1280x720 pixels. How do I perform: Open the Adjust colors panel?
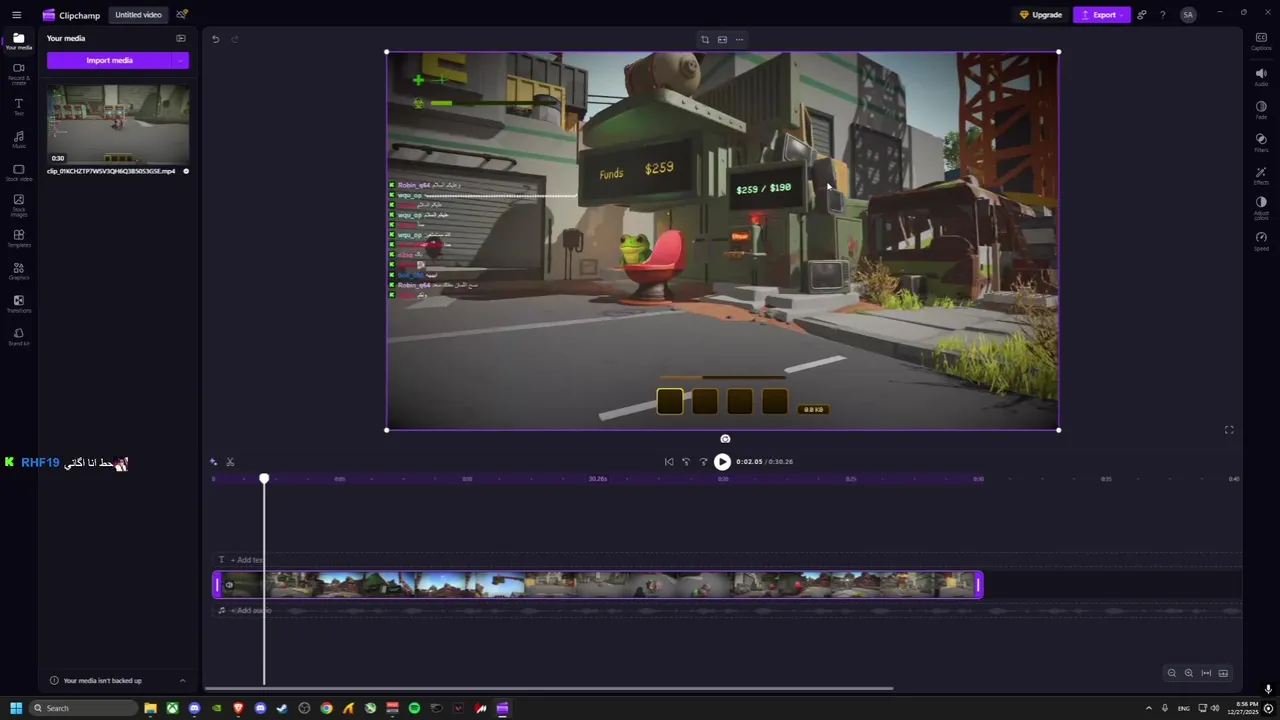[x=1261, y=208]
